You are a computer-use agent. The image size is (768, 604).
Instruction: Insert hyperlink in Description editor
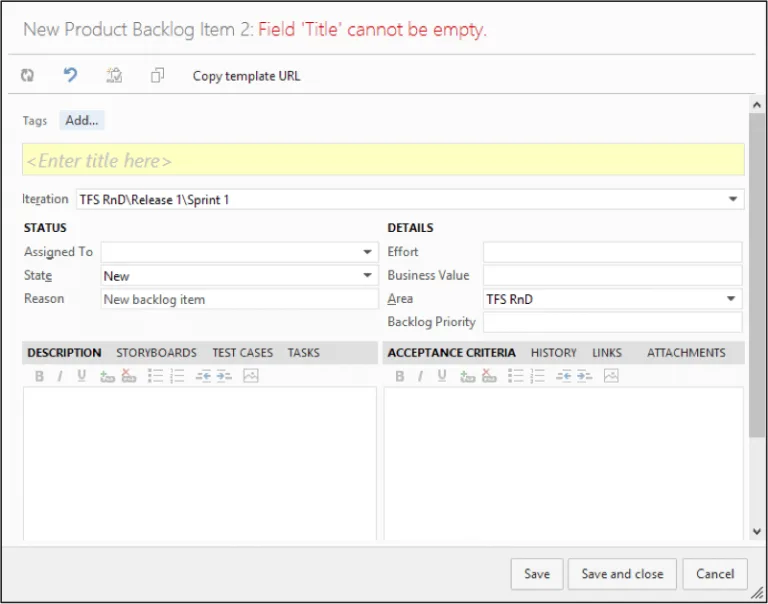pos(107,376)
